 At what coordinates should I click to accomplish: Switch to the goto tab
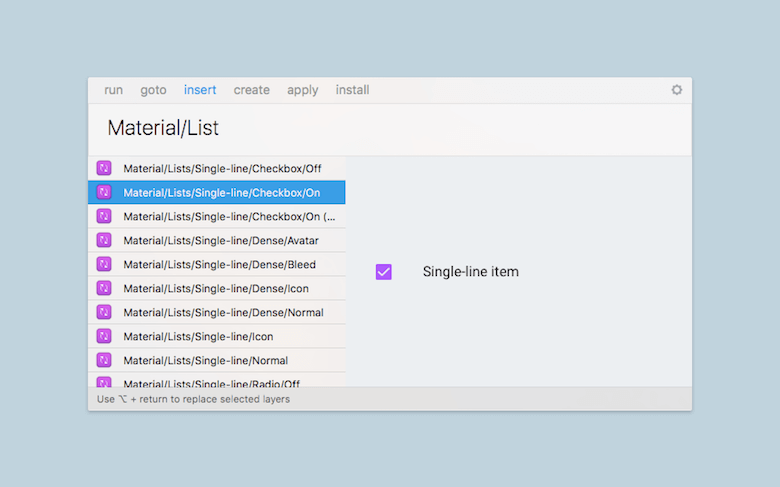pyautogui.click(x=153, y=90)
